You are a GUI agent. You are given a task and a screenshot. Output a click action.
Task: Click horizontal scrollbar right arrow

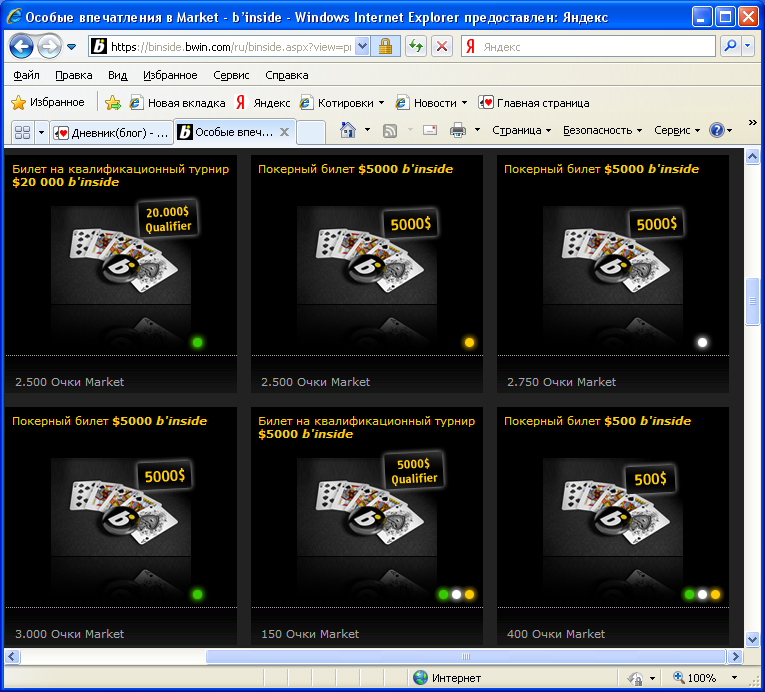pos(735,656)
